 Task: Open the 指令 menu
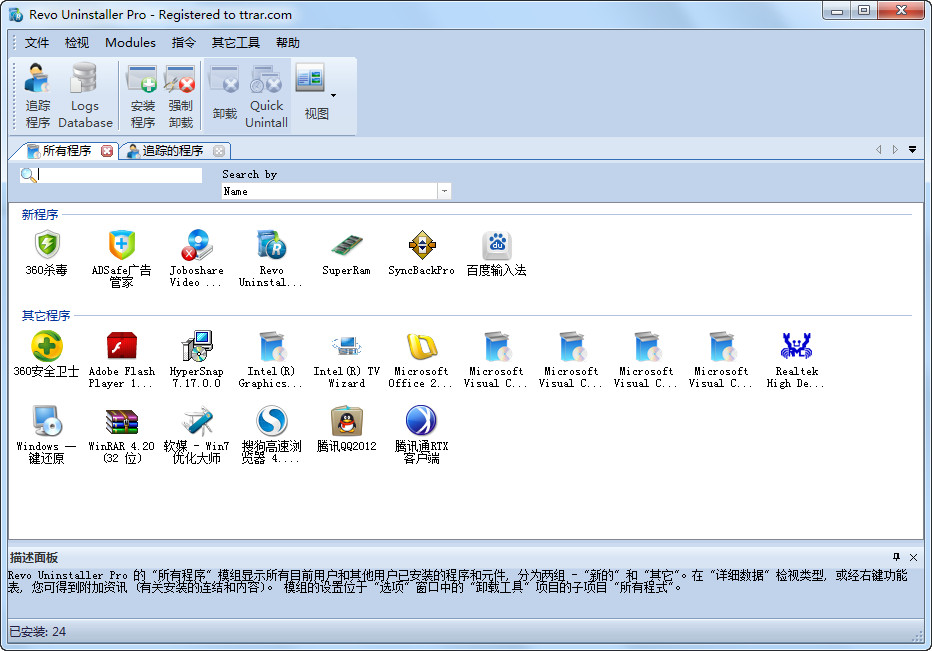tap(183, 43)
